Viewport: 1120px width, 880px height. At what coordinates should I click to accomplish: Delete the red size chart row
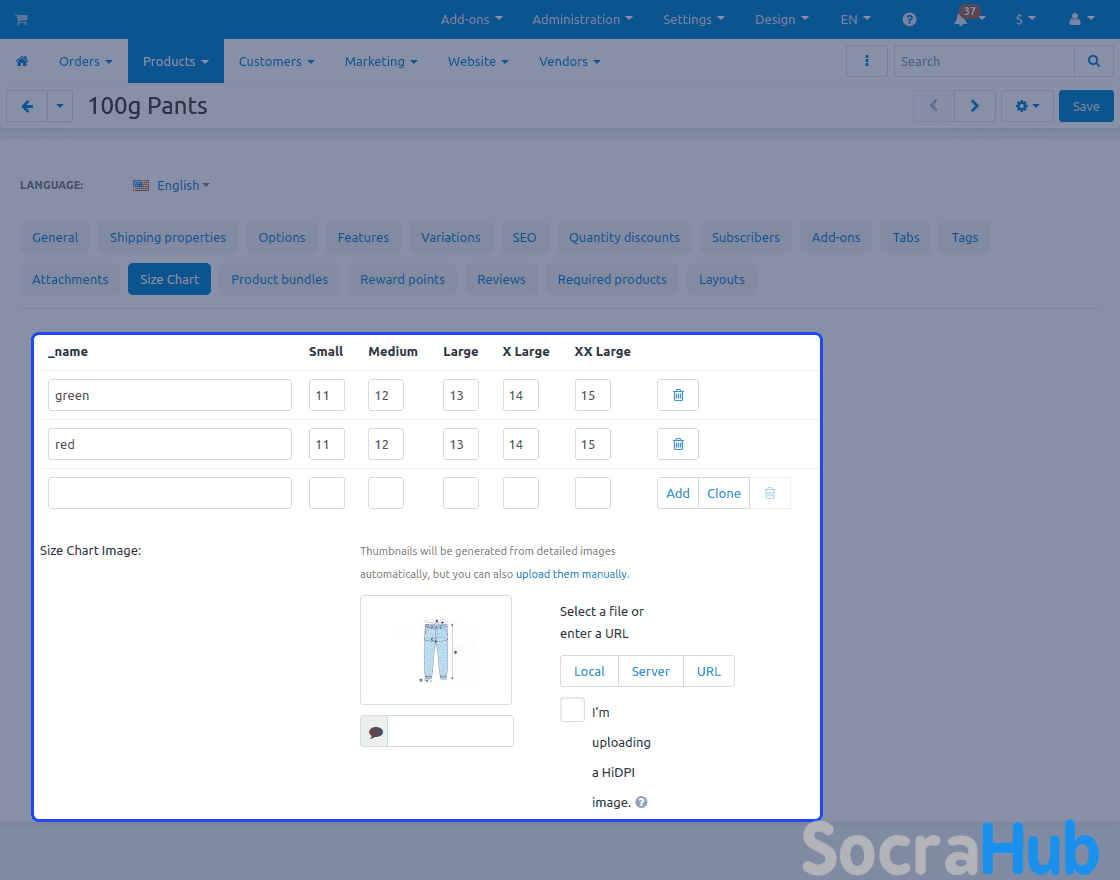point(678,445)
